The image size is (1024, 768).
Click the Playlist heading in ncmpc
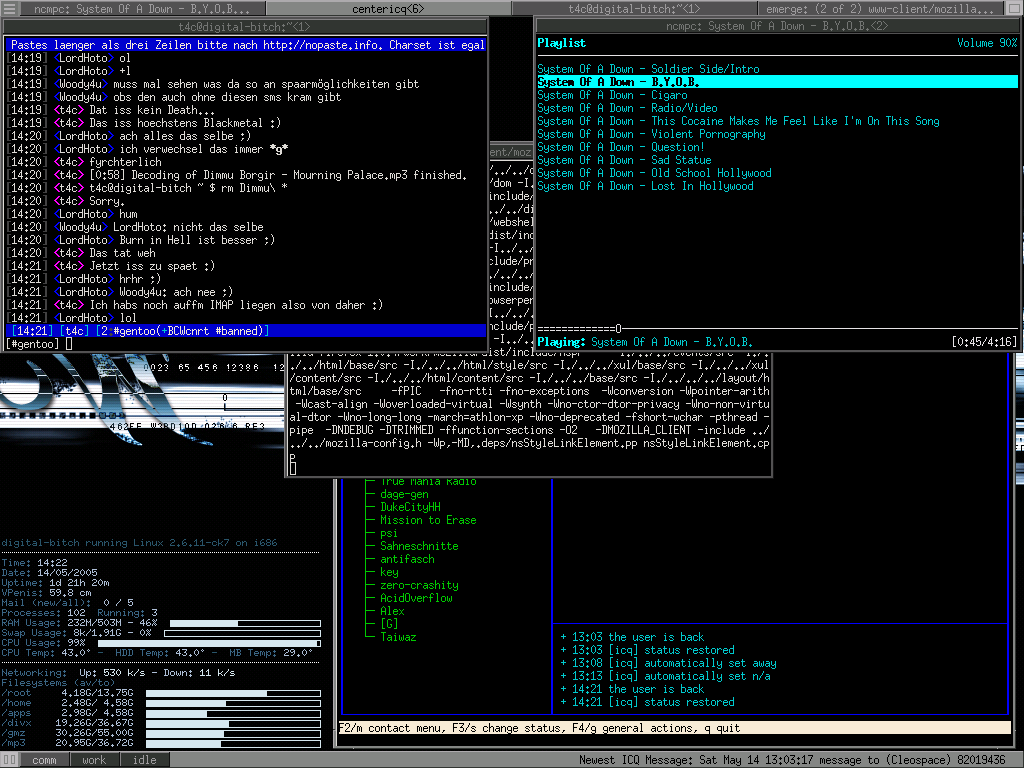562,43
